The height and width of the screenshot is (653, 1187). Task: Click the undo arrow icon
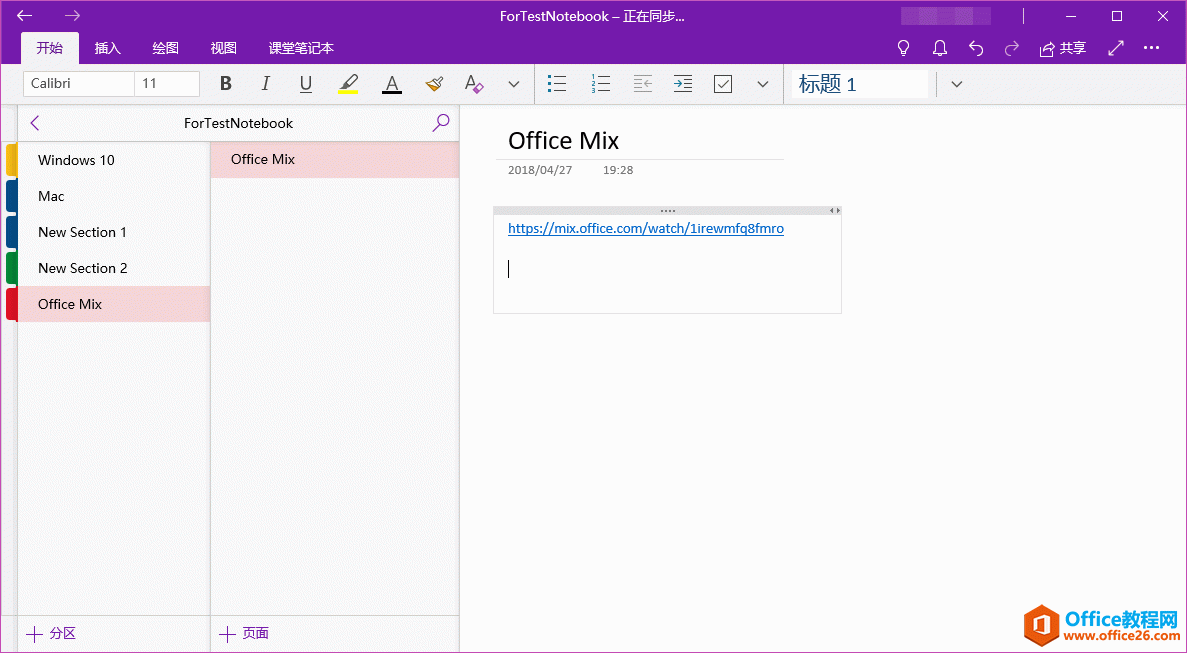click(x=975, y=47)
